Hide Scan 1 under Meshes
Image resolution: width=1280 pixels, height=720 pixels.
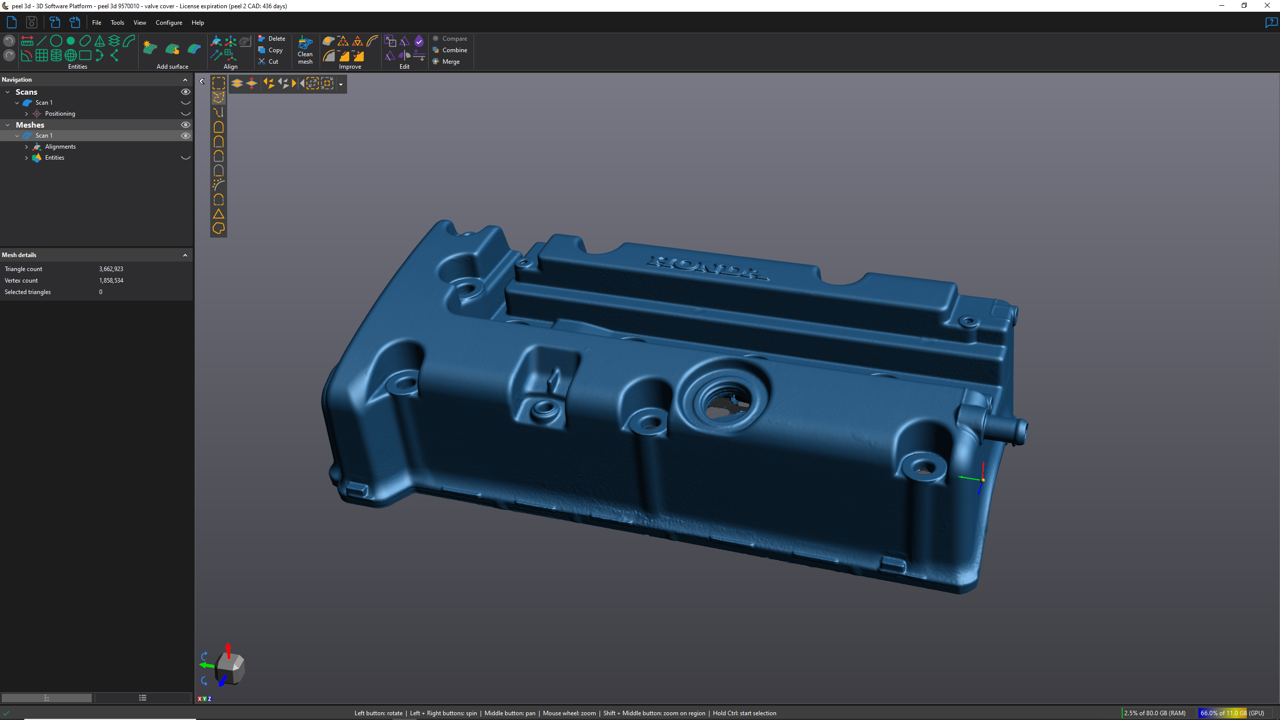(185, 136)
